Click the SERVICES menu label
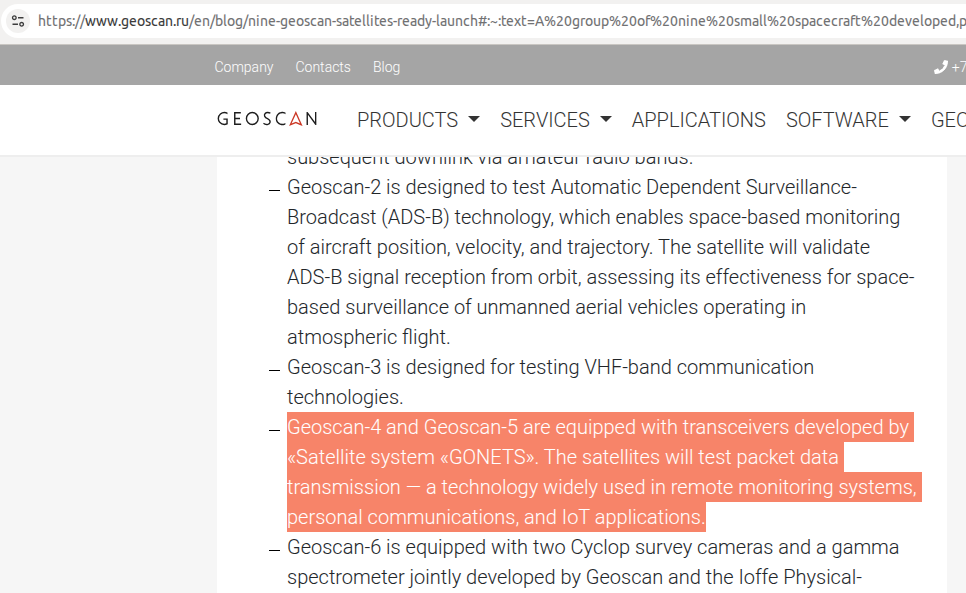 545,119
